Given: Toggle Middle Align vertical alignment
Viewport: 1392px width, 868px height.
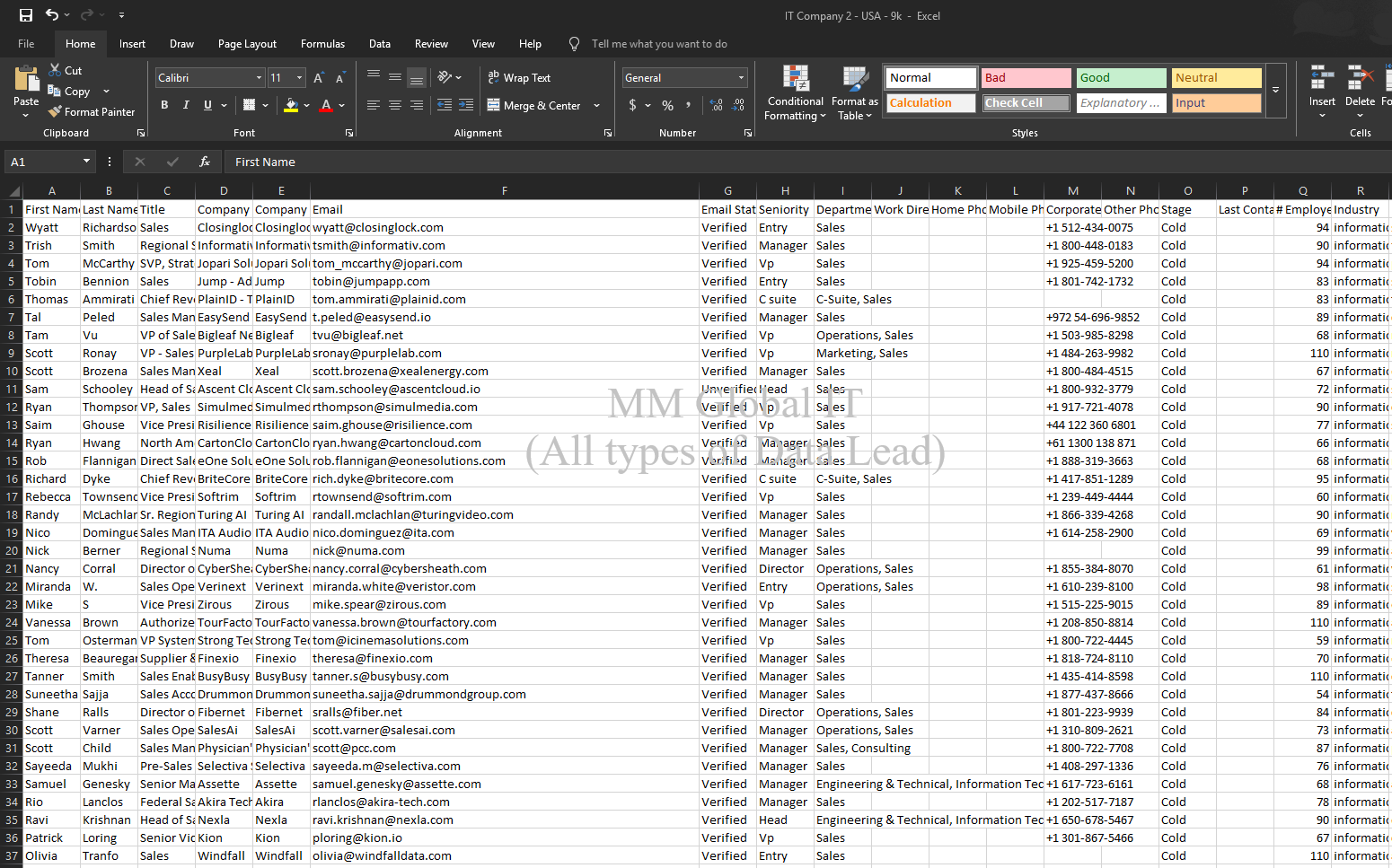Looking at the screenshot, I should pyautogui.click(x=395, y=77).
